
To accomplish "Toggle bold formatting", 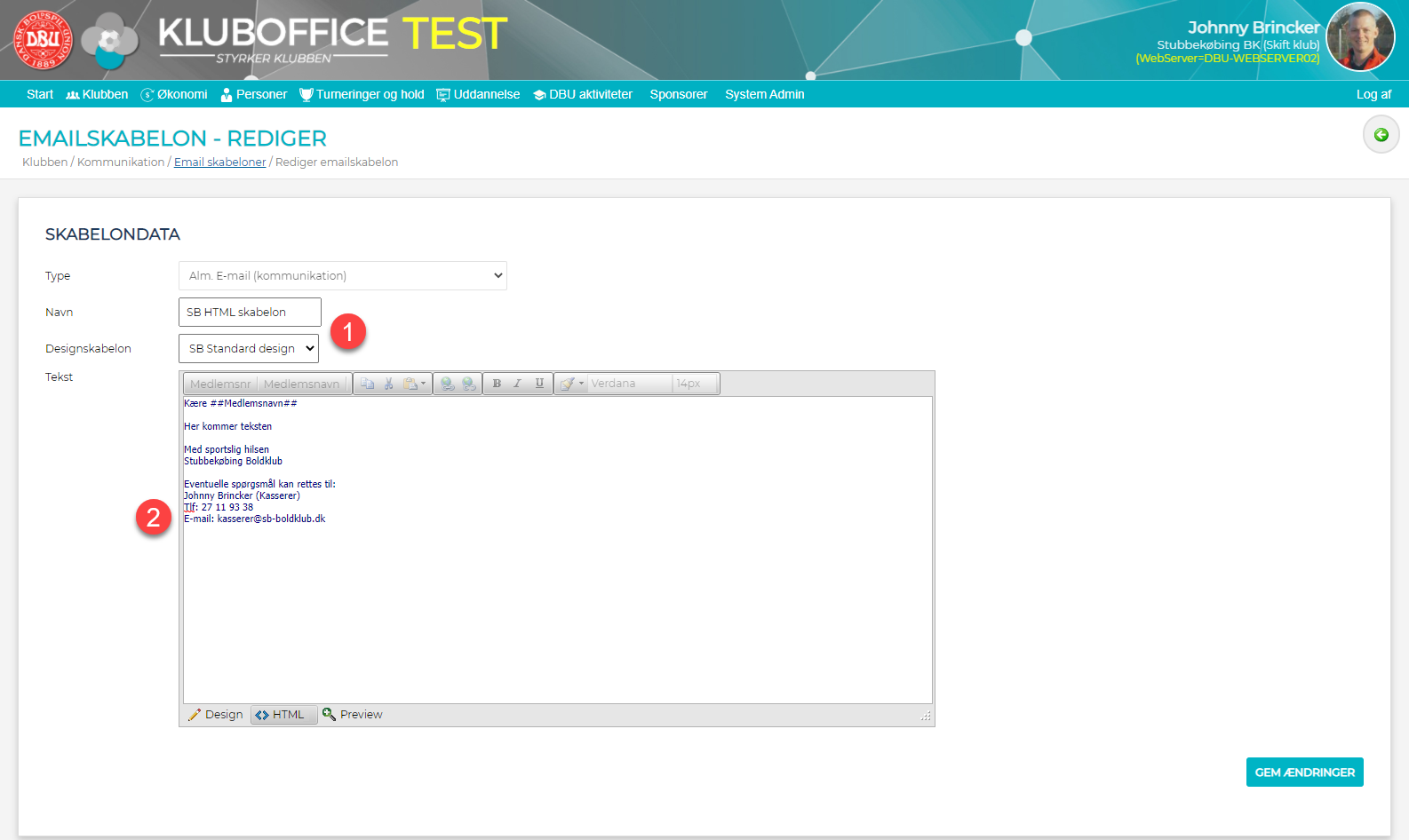I will point(497,384).
